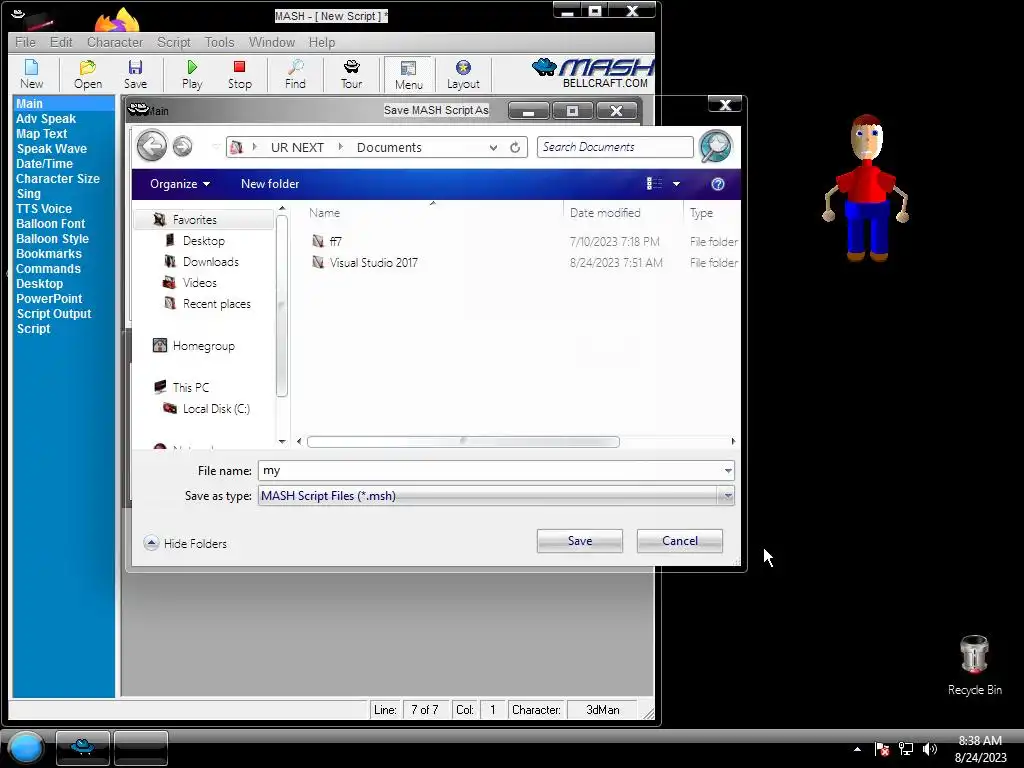This screenshot has width=1024, height=768.
Task: Go back with the dialog's back arrow
Action: pos(152,146)
